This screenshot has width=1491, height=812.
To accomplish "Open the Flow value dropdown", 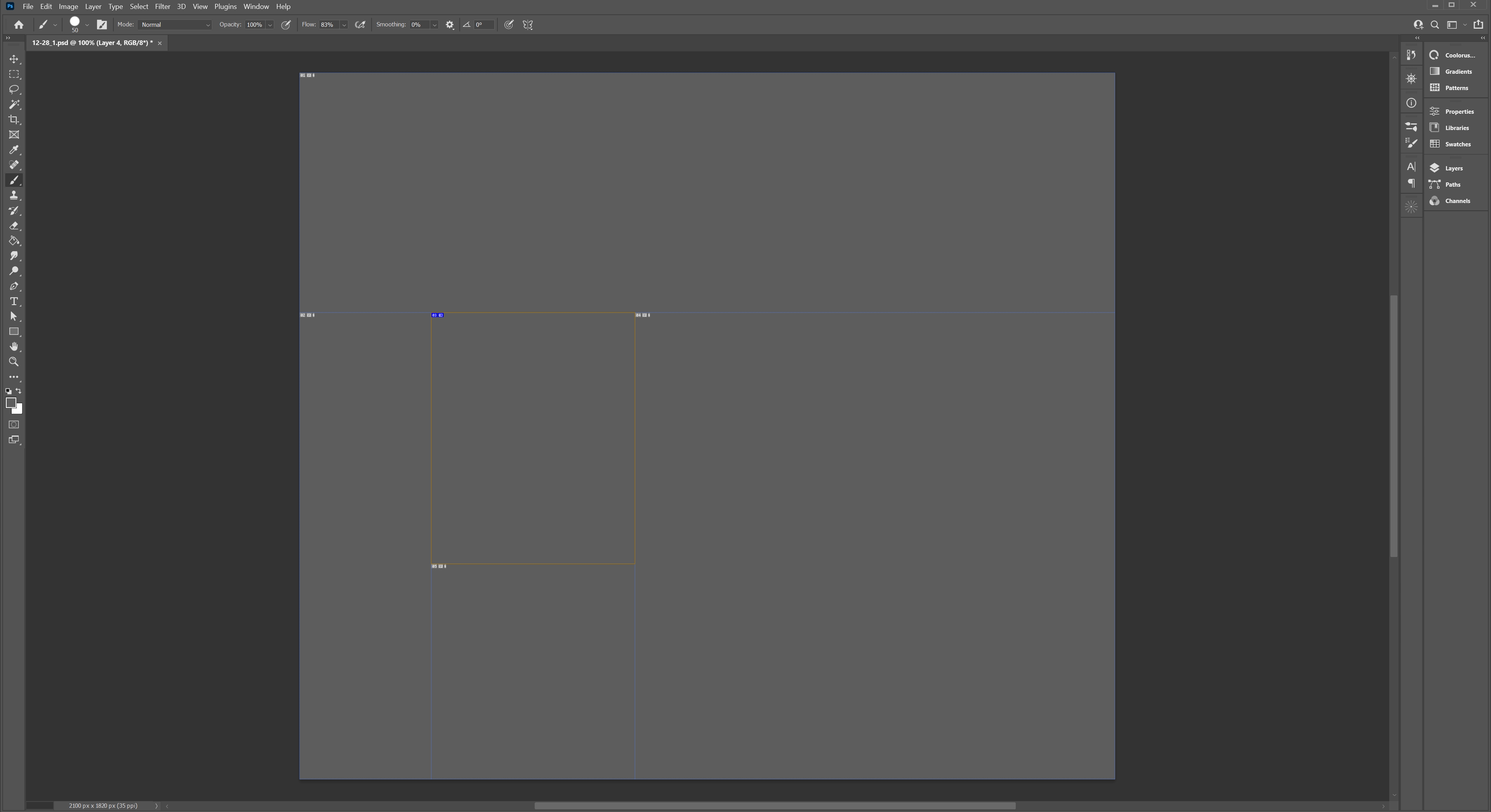I will coord(344,25).
